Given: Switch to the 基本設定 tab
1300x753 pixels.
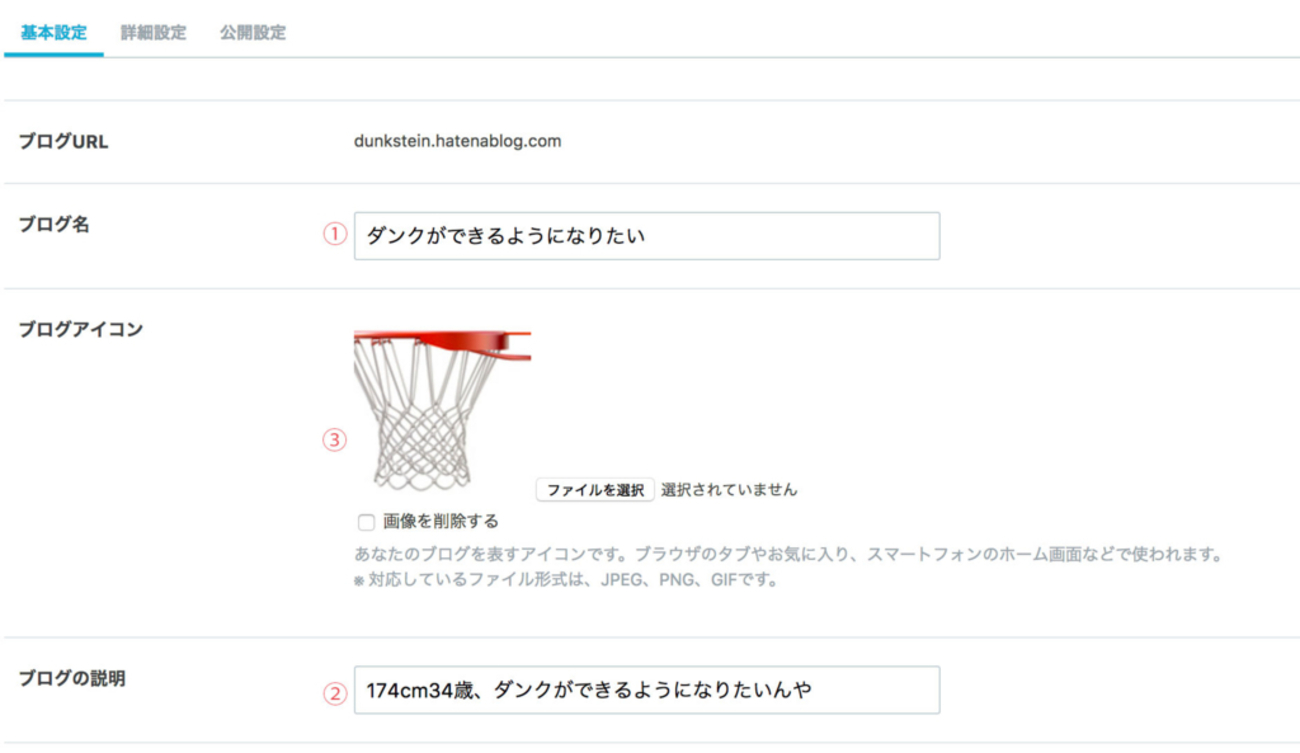Looking at the screenshot, I should coord(53,33).
